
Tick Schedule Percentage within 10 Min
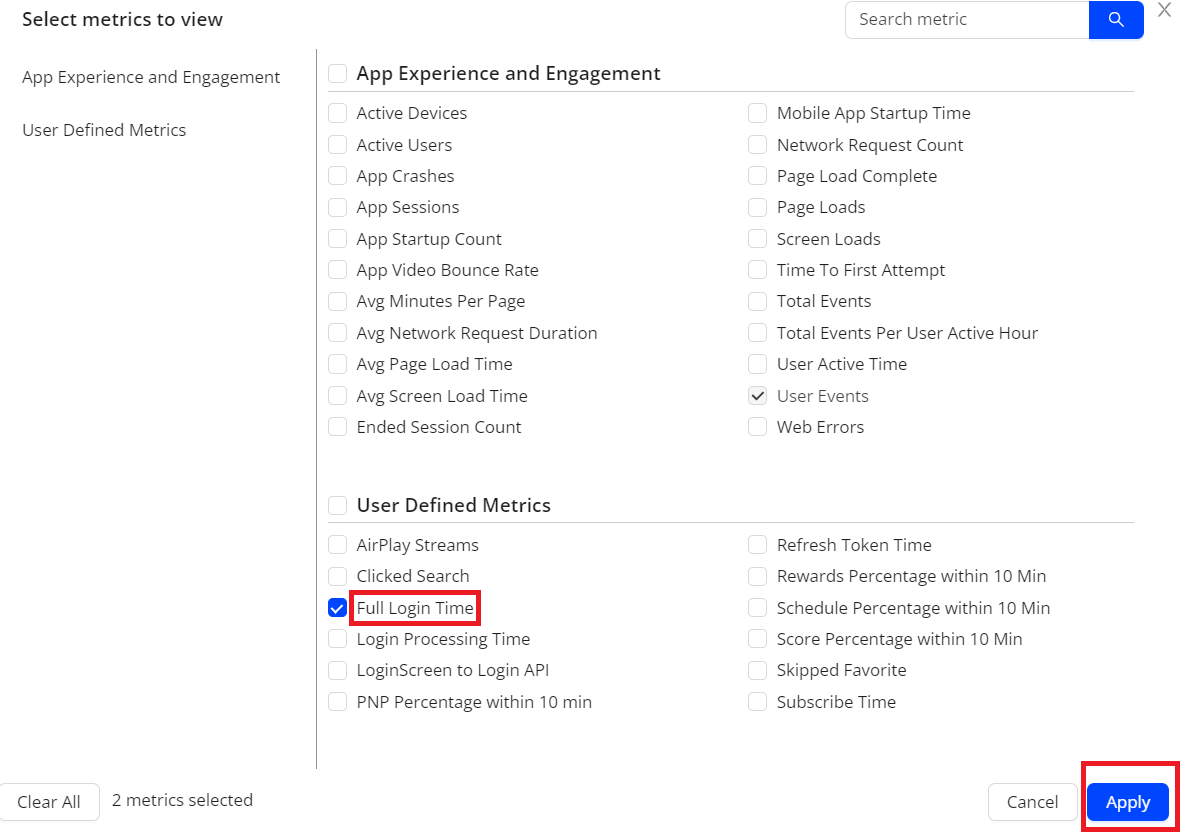758,608
